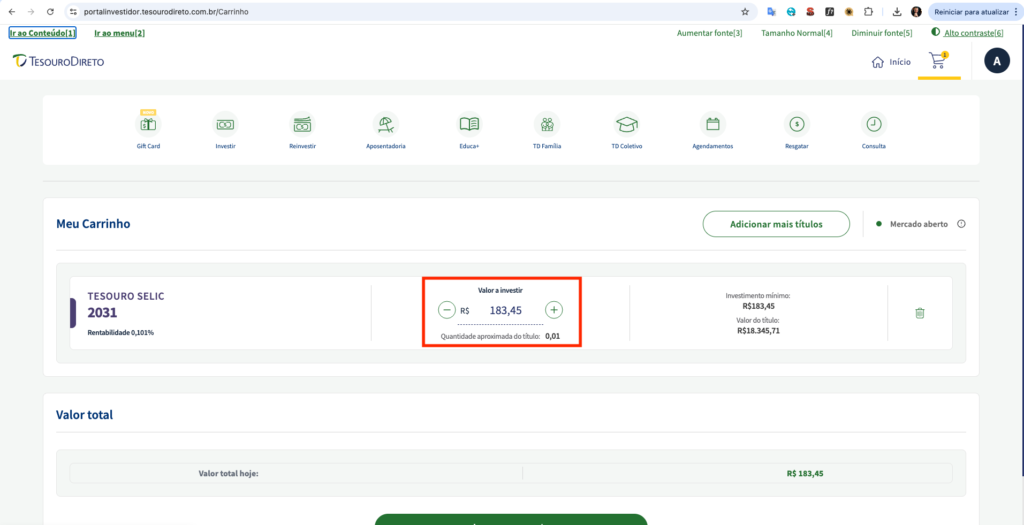Open user profile avatar menu
1024x525 pixels.
[x=996, y=61]
